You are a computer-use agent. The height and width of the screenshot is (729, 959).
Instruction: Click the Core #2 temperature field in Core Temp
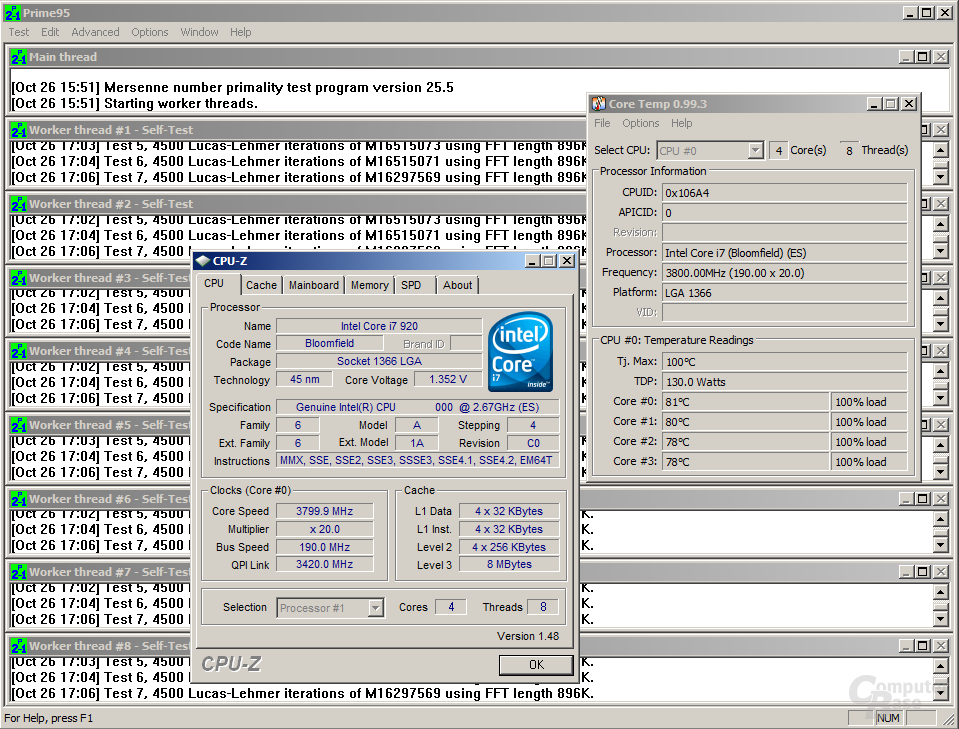pos(745,442)
